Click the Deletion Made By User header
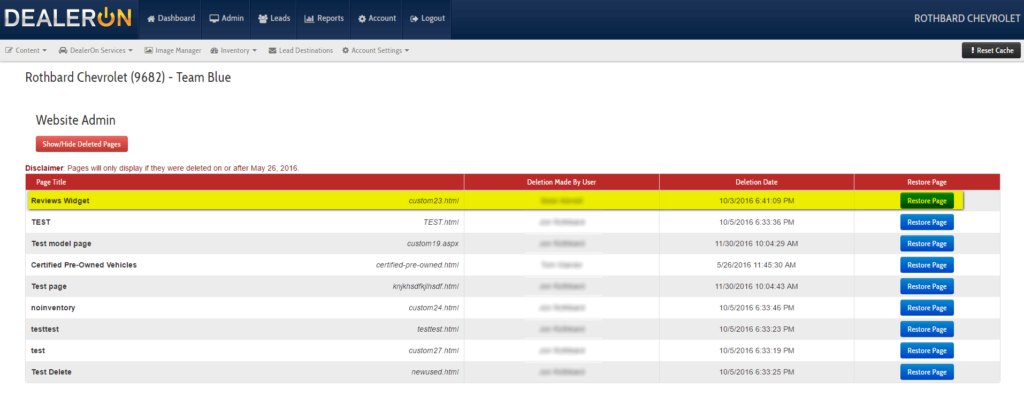Image resolution: width=1024 pixels, height=397 pixels. (562, 182)
